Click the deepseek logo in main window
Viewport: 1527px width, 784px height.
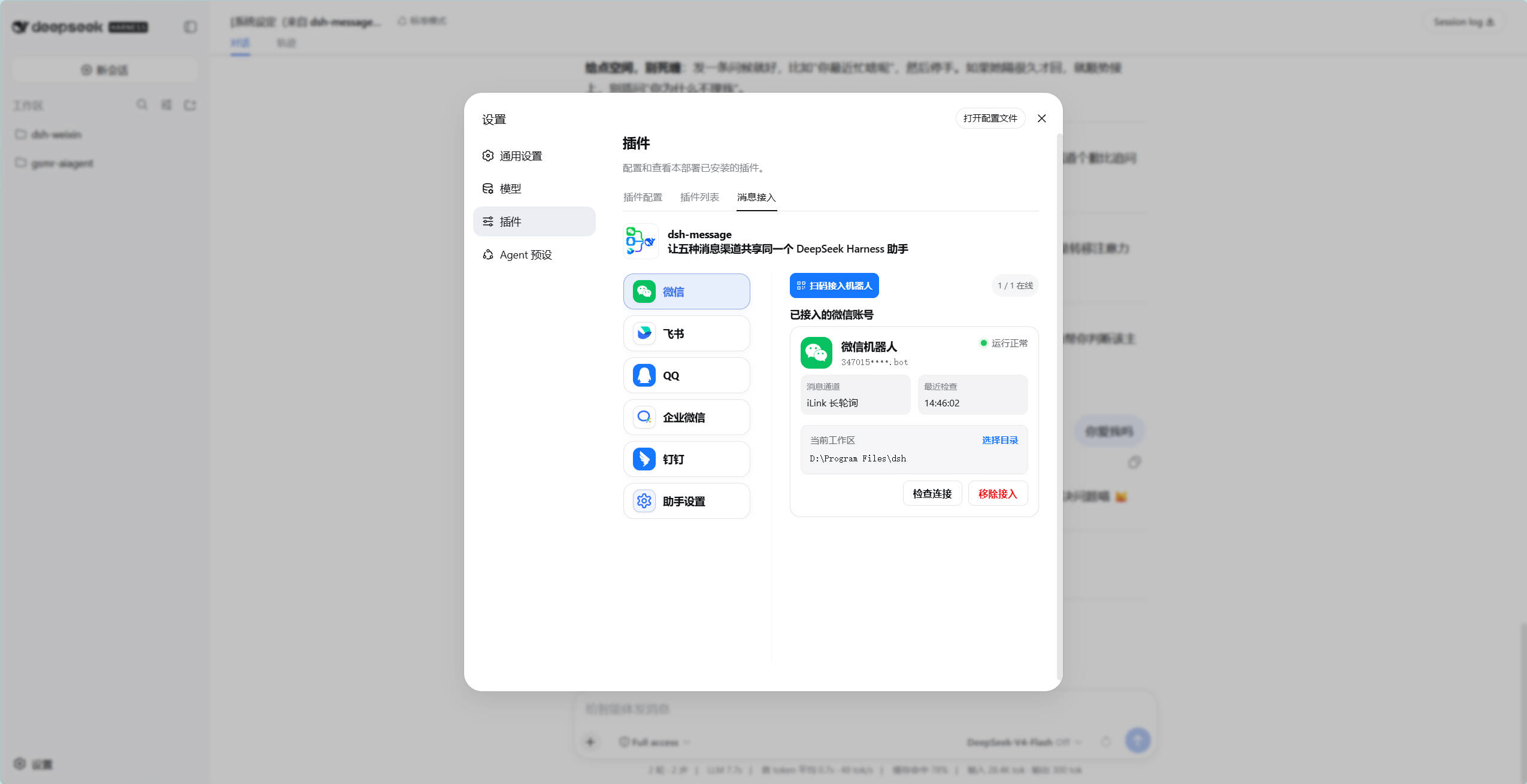tap(80, 27)
